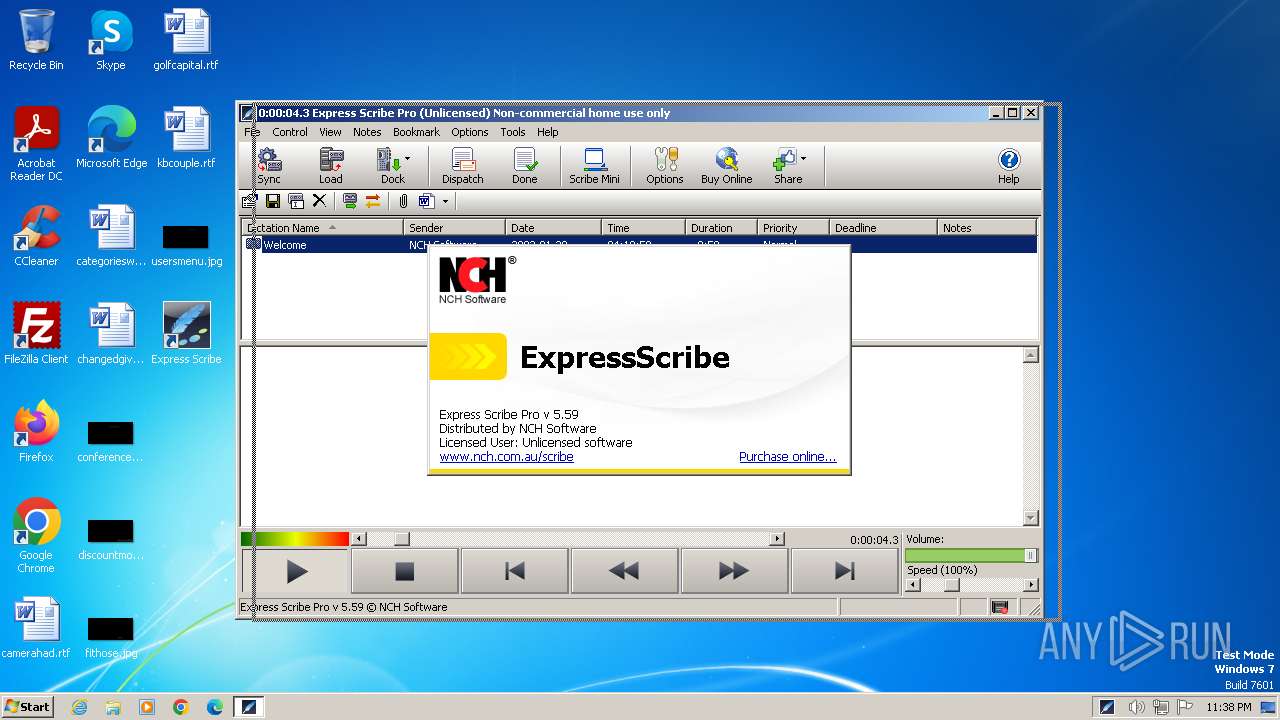This screenshot has width=1280, height=720.
Task: Expand the Dock dropdown arrow
Action: pyautogui.click(x=407, y=158)
